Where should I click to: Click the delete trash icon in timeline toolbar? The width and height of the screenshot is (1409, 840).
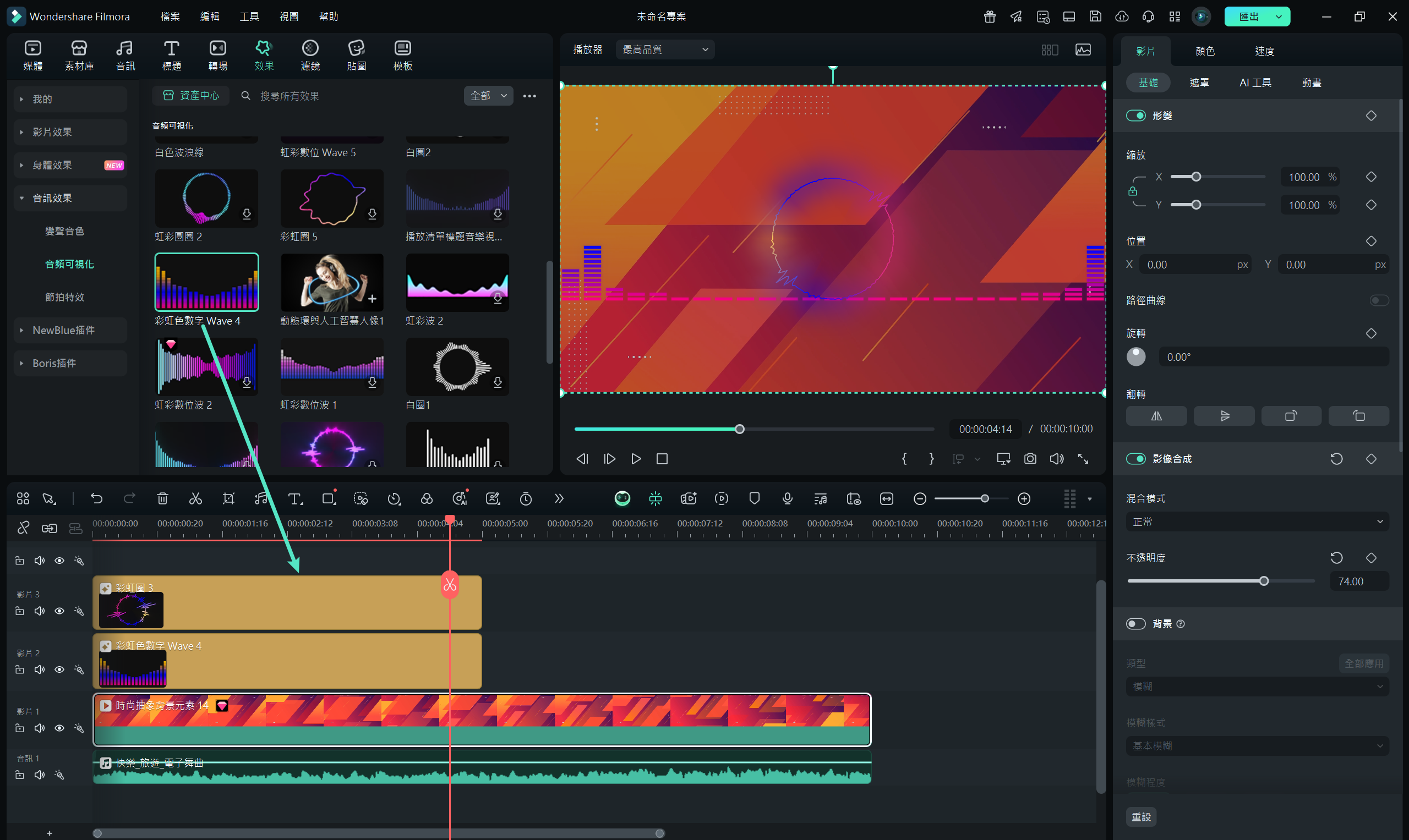pyautogui.click(x=162, y=498)
